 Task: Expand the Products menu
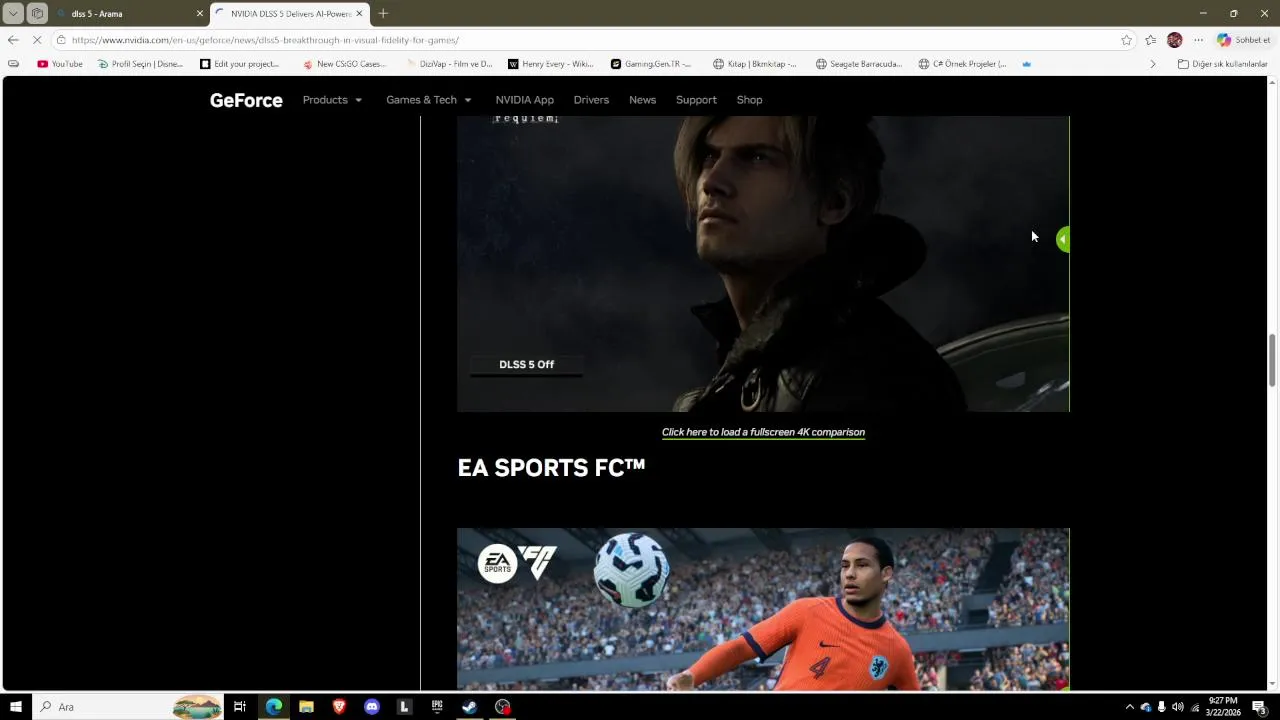coord(333,100)
